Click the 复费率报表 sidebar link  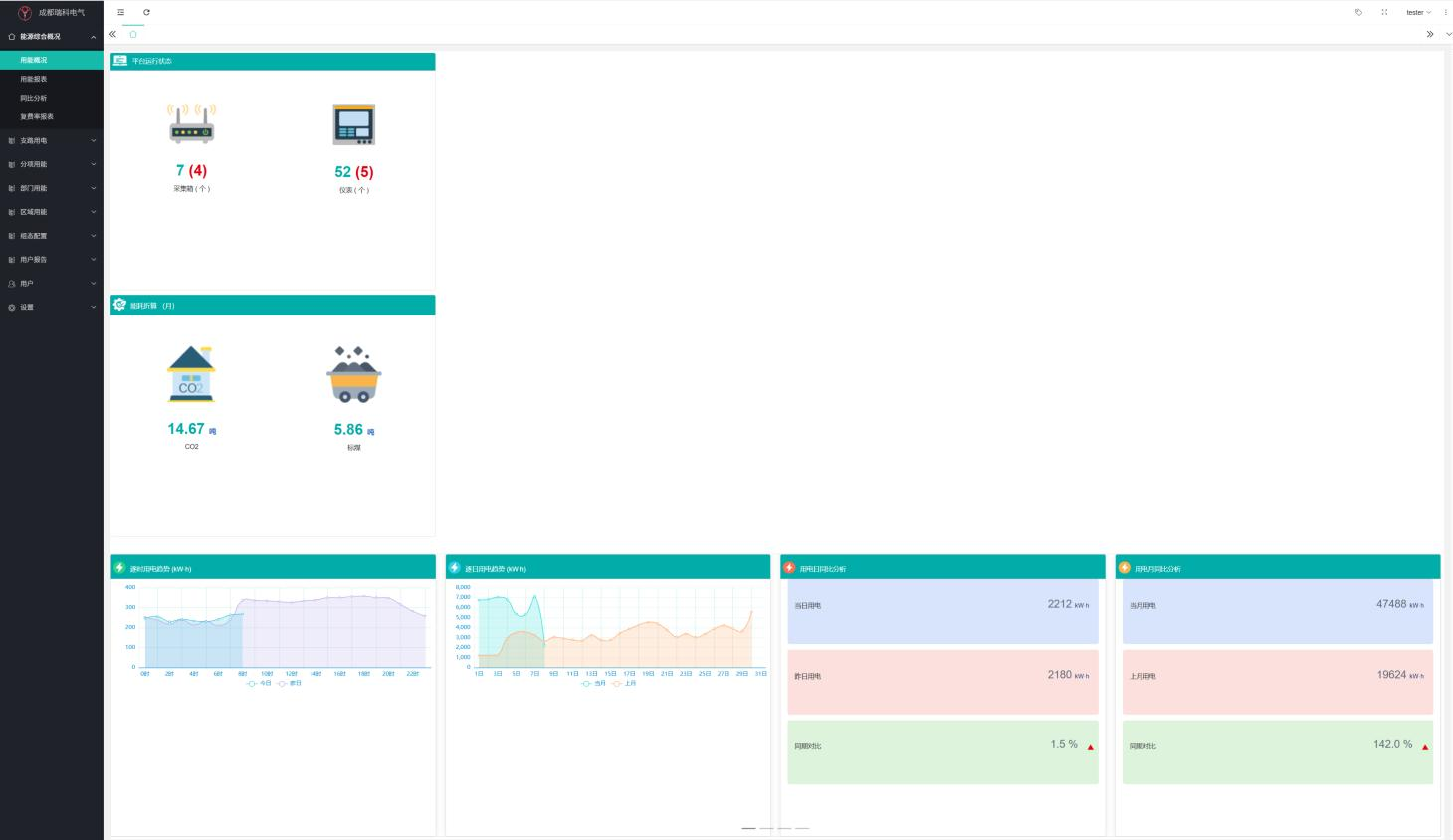click(x=37, y=116)
